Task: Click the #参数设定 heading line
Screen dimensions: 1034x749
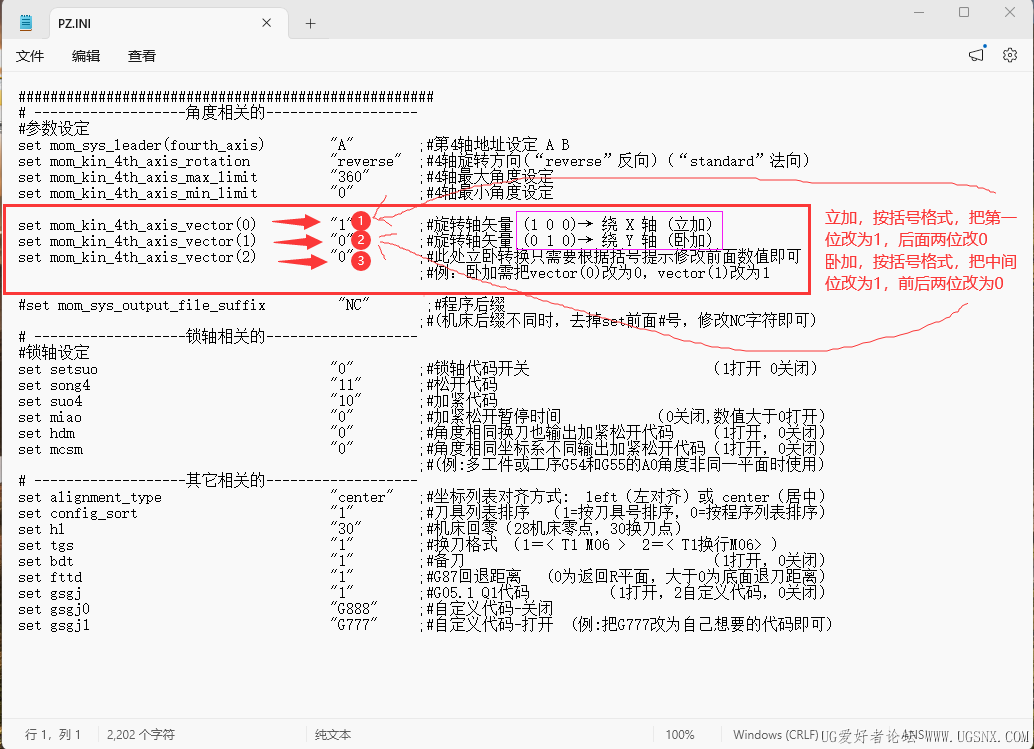Action: 54,129
